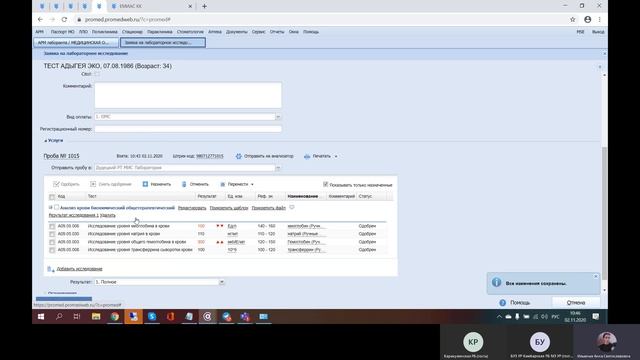Click the info icon in saved notification

coord(496,282)
